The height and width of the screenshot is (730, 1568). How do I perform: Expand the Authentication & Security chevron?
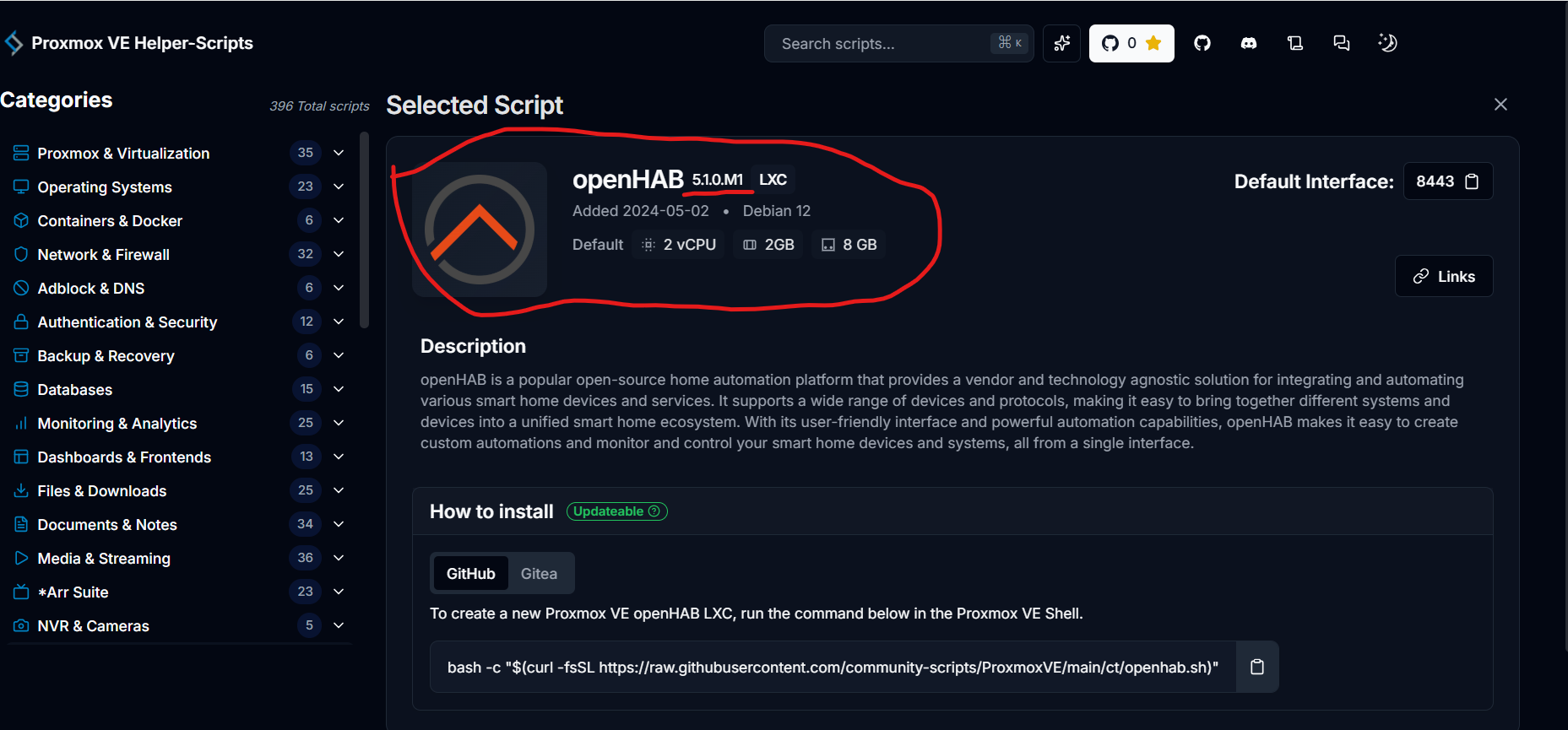click(x=339, y=322)
